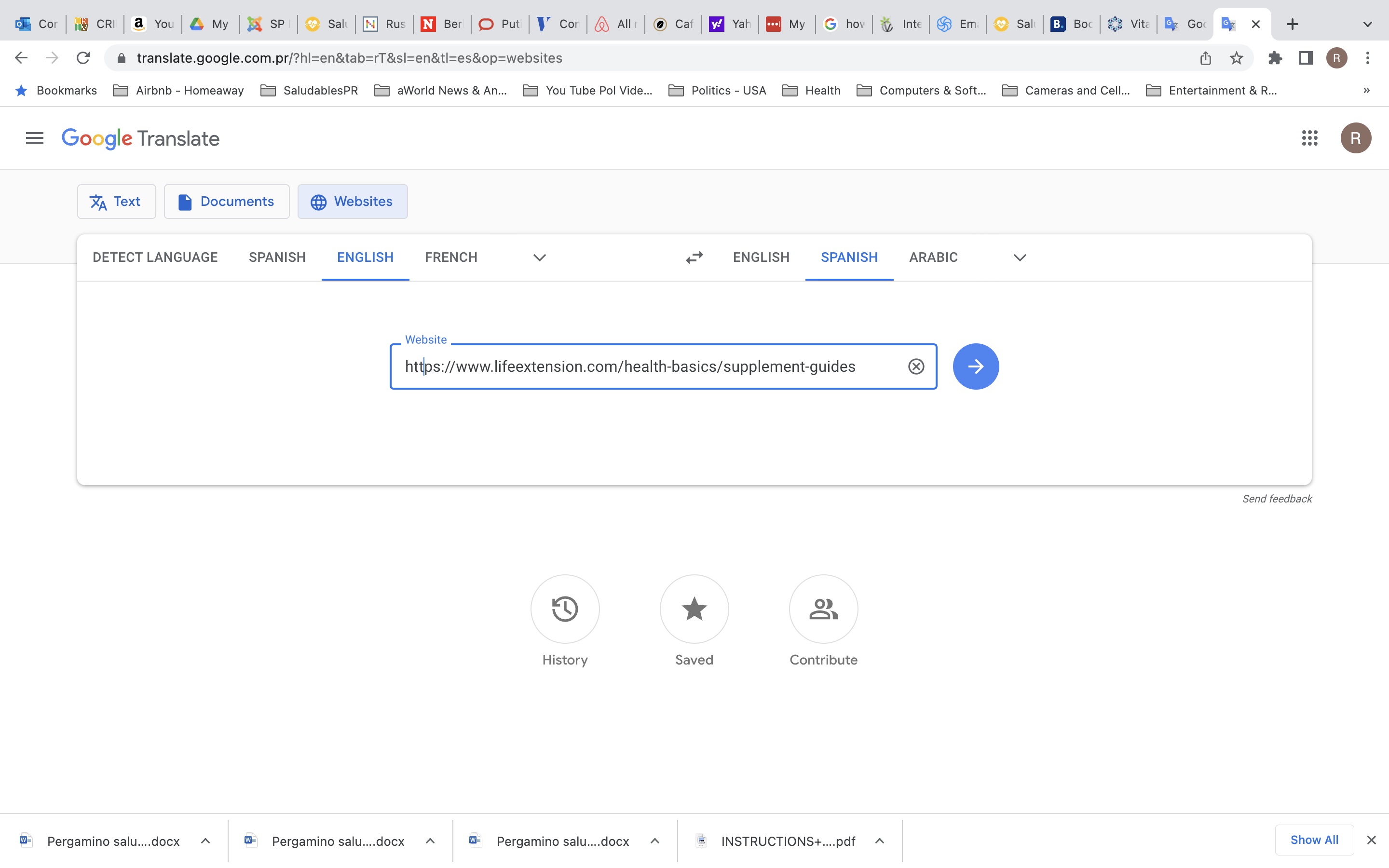Open options for INSTRUCTIONS pdf download

[879, 841]
